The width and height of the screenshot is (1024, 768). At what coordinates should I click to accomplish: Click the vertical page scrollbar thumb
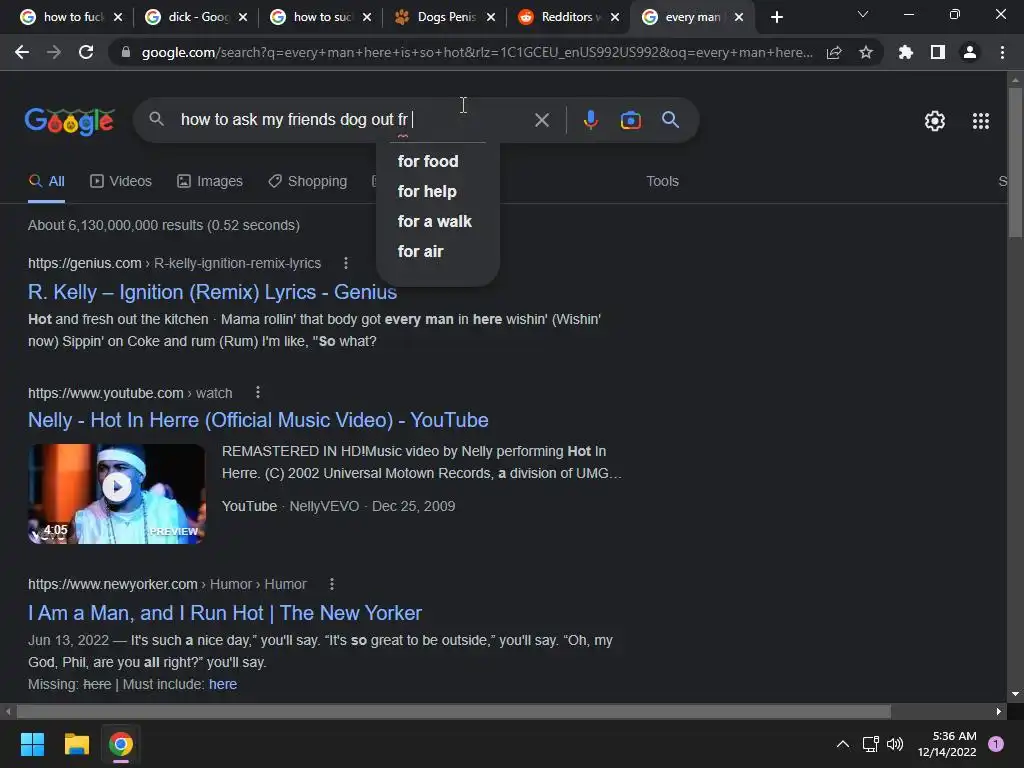coord(1015,162)
